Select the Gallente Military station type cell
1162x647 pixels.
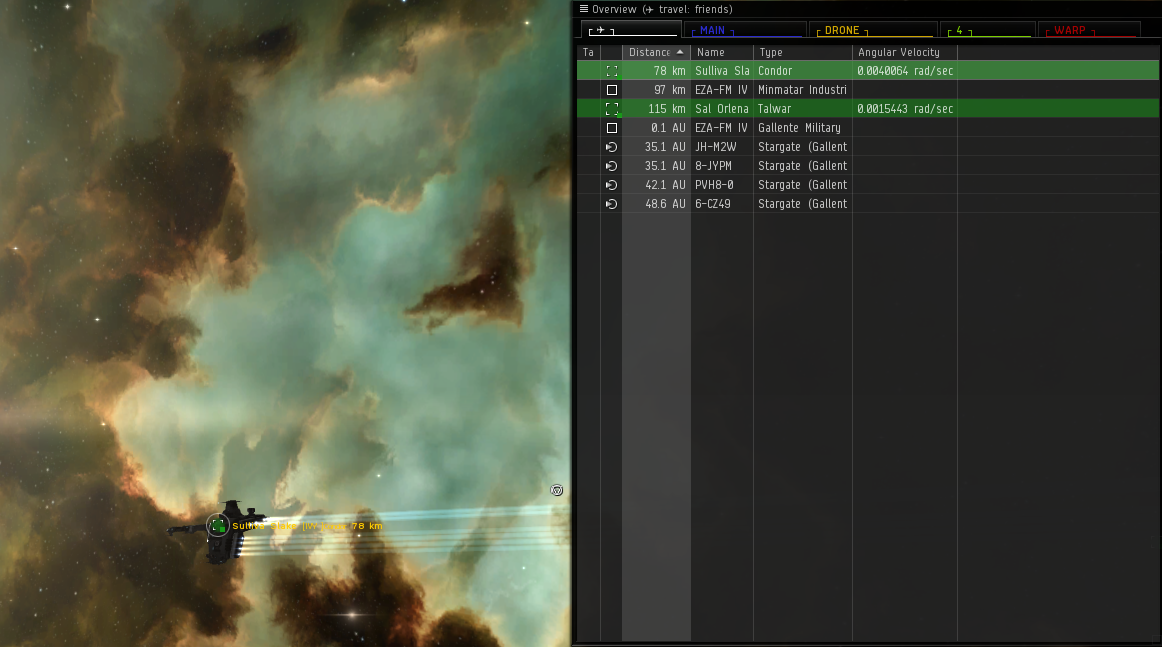click(799, 128)
